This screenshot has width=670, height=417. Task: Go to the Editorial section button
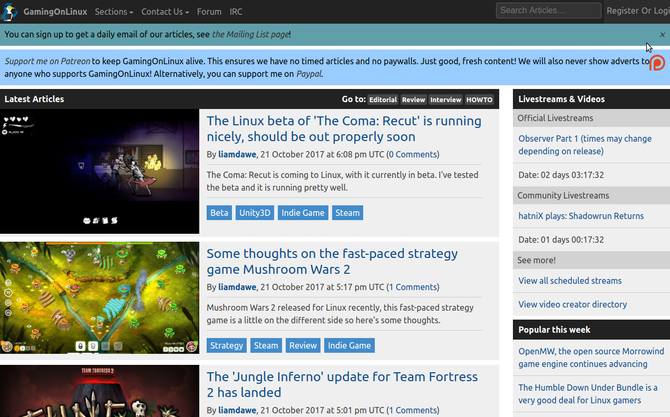383,100
